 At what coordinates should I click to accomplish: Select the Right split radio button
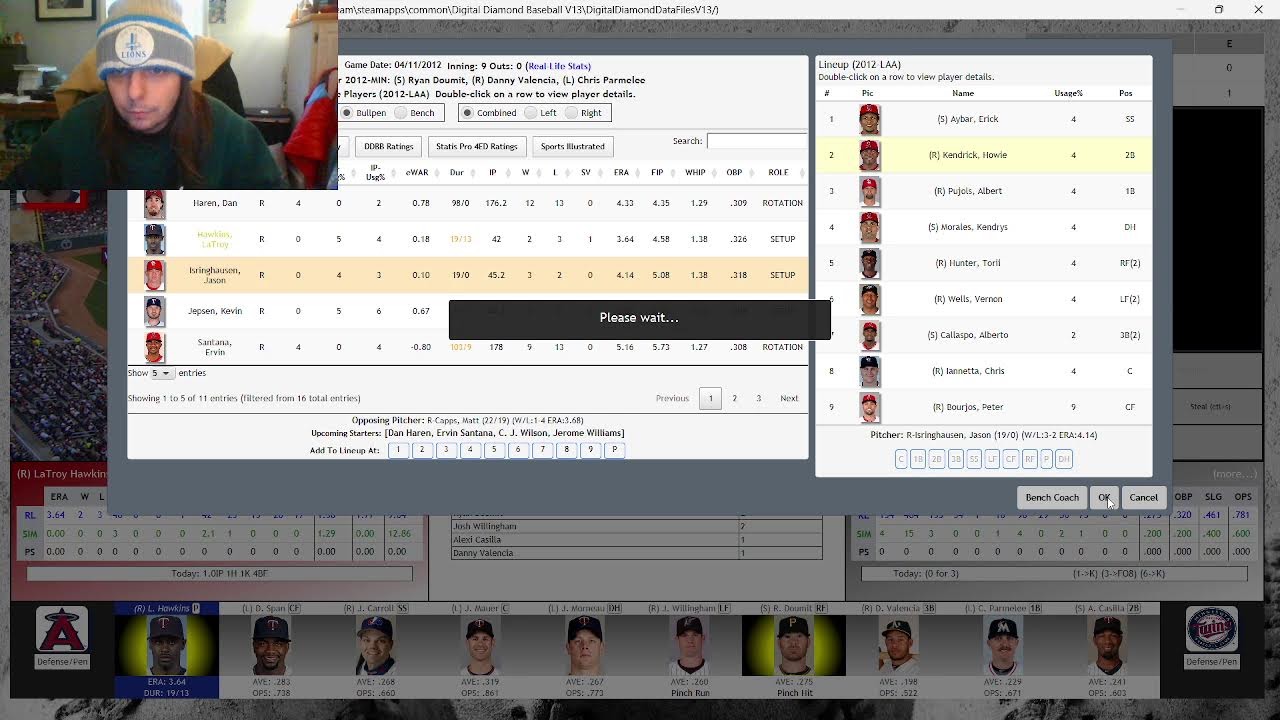(571, 113)
